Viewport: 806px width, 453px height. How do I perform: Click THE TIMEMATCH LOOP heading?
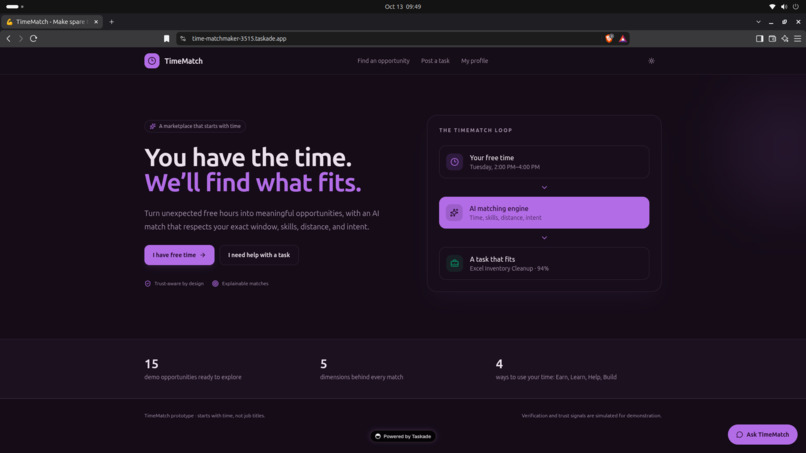tap(475, 130)
